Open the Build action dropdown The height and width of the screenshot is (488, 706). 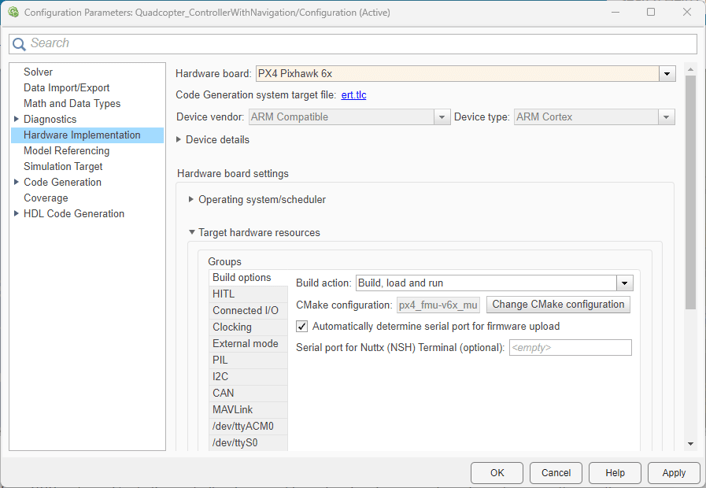tap(625, 283)
